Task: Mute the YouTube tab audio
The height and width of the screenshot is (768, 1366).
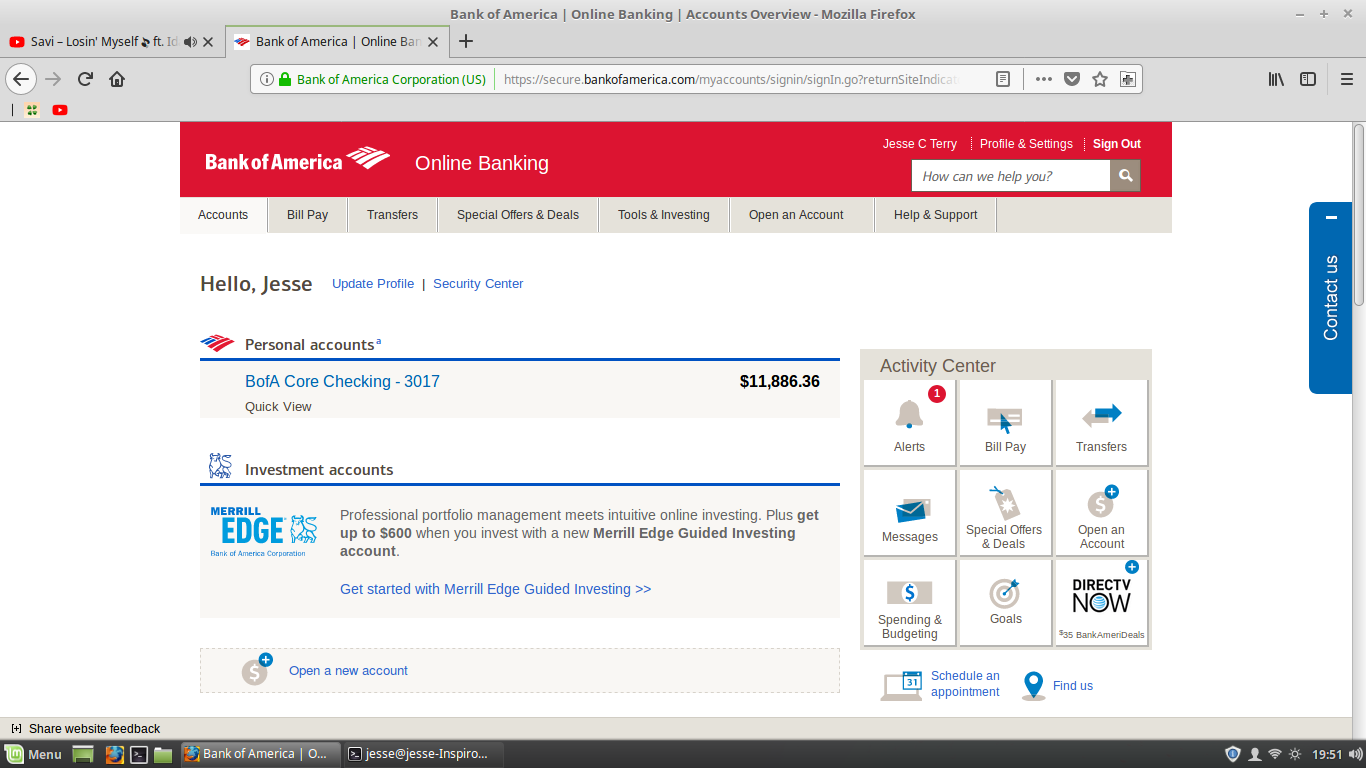Action: [x=190, y=42]
